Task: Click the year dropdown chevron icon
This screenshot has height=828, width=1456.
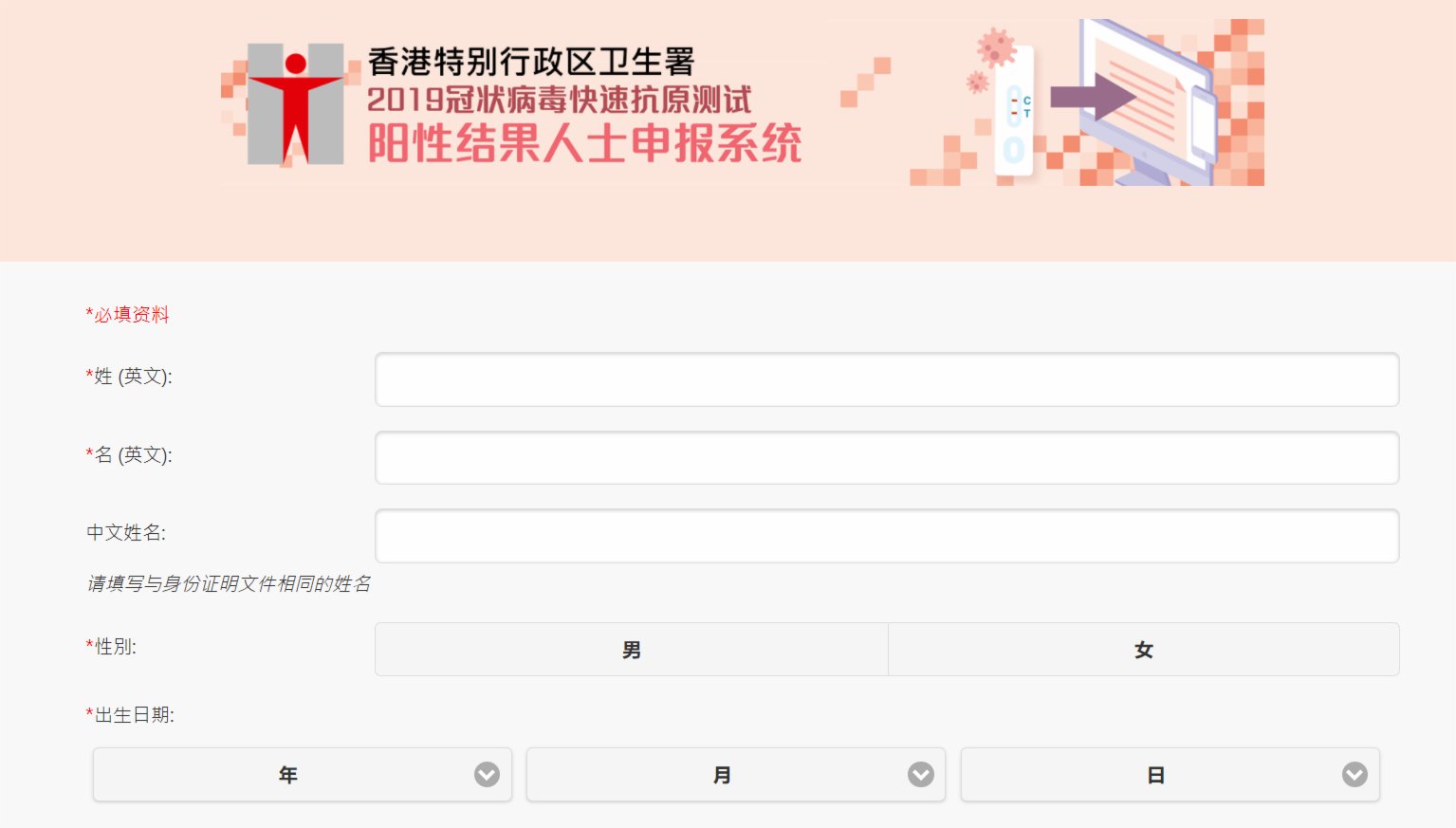Action: [x=487, y=775]
